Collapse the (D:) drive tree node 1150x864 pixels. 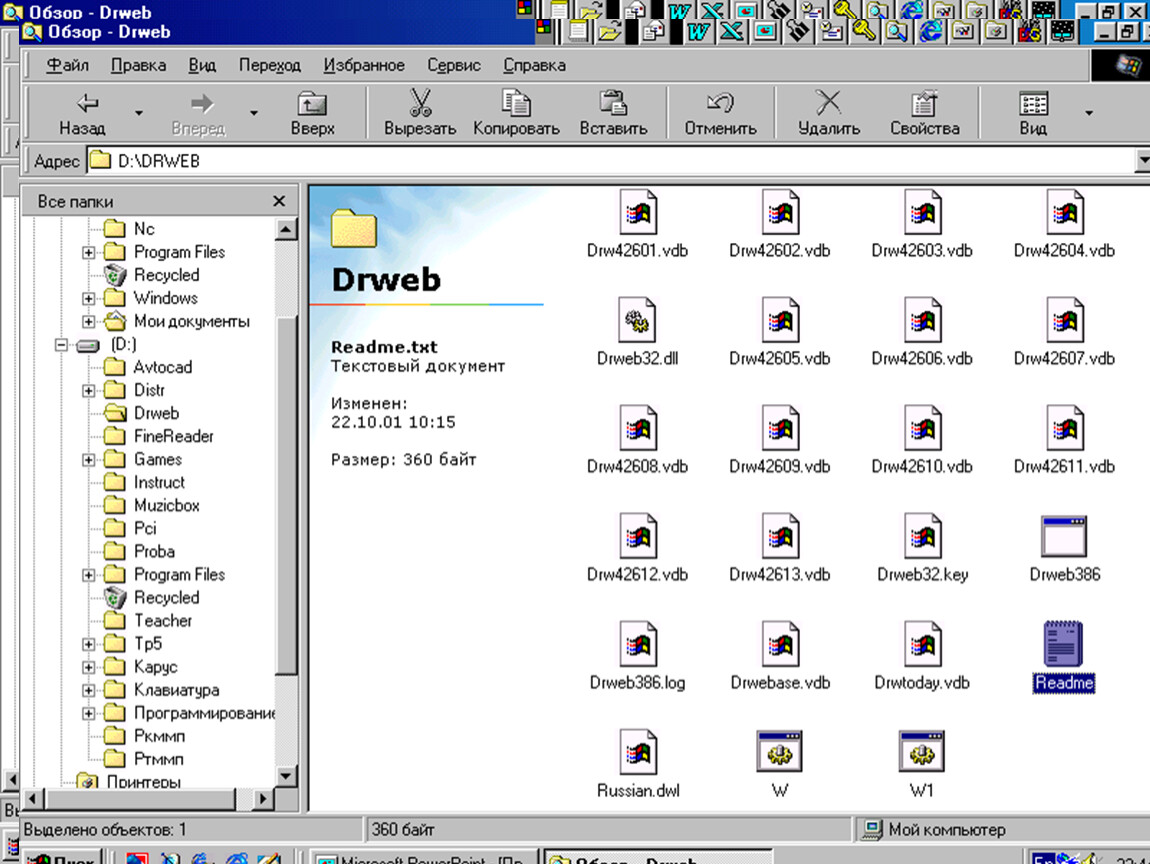(62, 344)
